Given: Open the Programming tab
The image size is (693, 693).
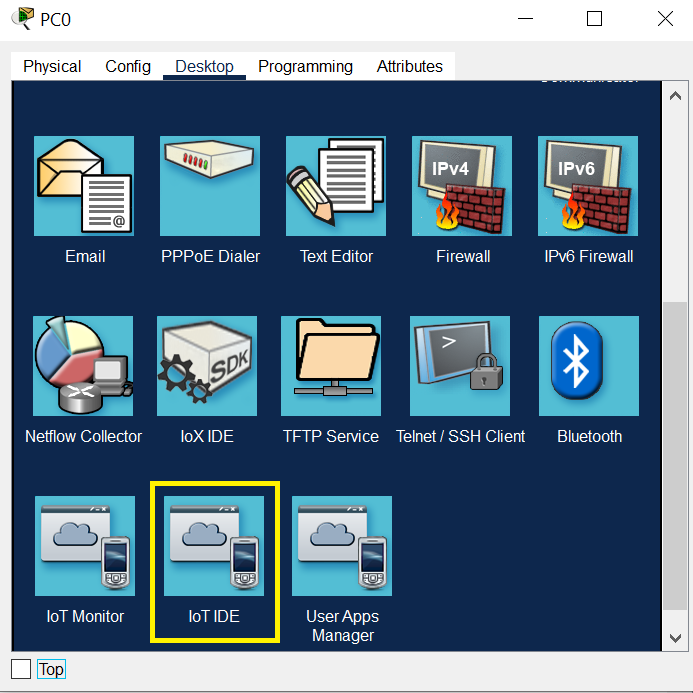Looking at the screenshot, I should pyautogui.click(x=305, y=66).
